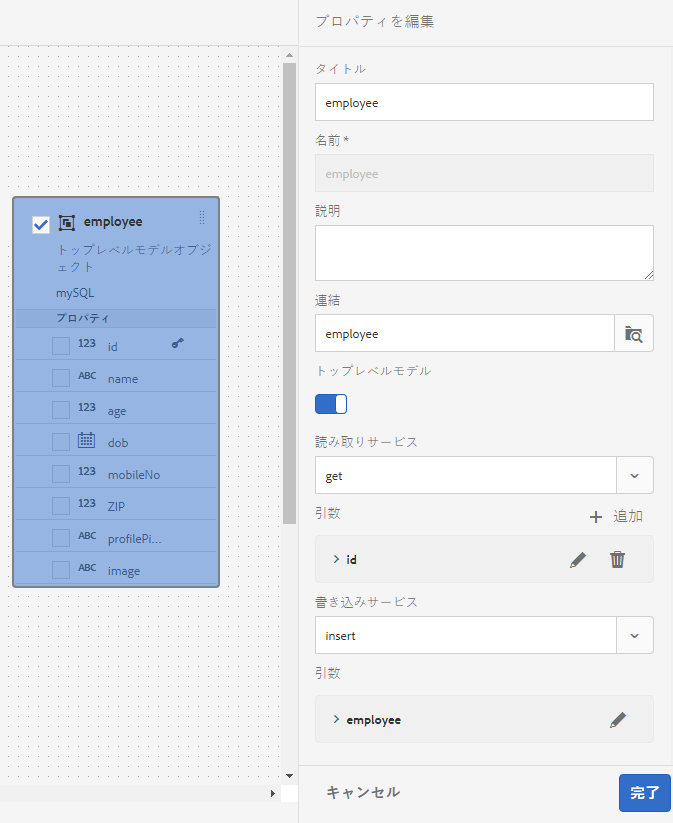The width and height of the screenshot is (673, 823).
Task: Check the id property checkbox
Action: click(x=61, y=346)
